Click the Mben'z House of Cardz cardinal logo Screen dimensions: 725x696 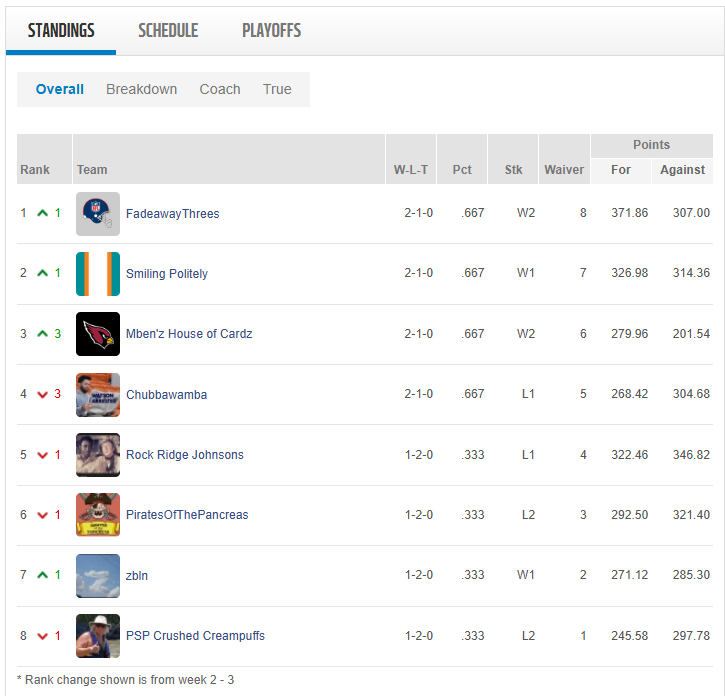coord(98,334)
